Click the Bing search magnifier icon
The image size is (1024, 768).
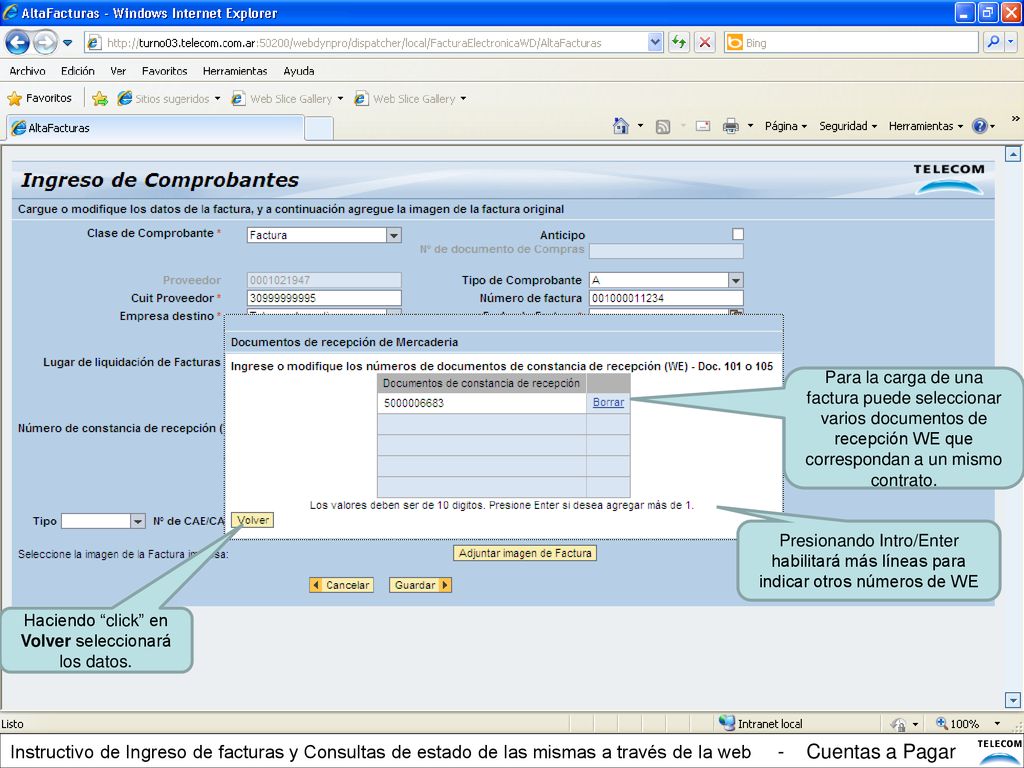[x=993, y=42]
